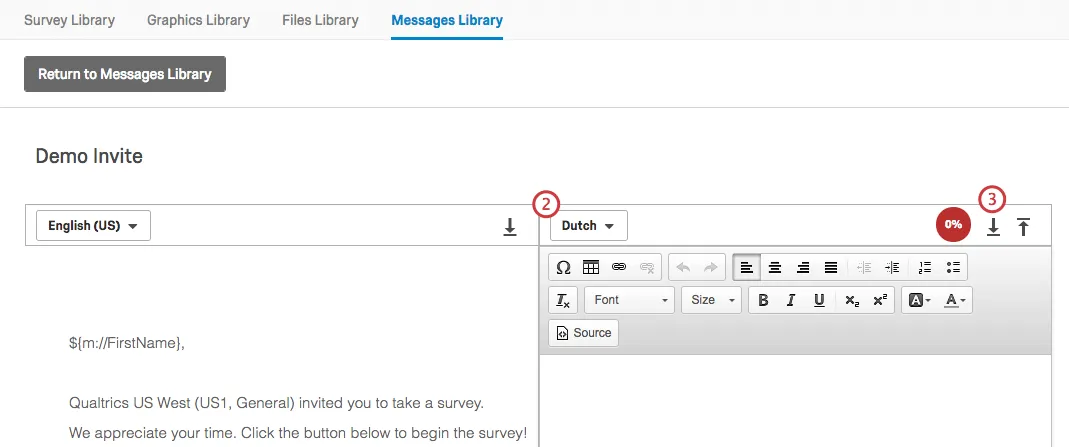1069x447 pixels.
Task: Switch to the Survey Library tab
Action: click(69, 20)
